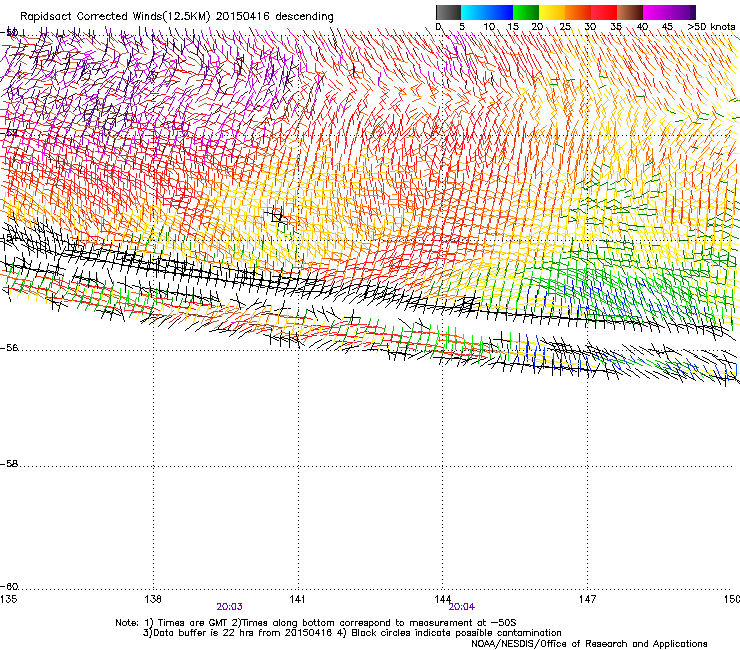Click the purple time label 20:03
This screenshot has width=740, height=650.
(x=229, y=607)
